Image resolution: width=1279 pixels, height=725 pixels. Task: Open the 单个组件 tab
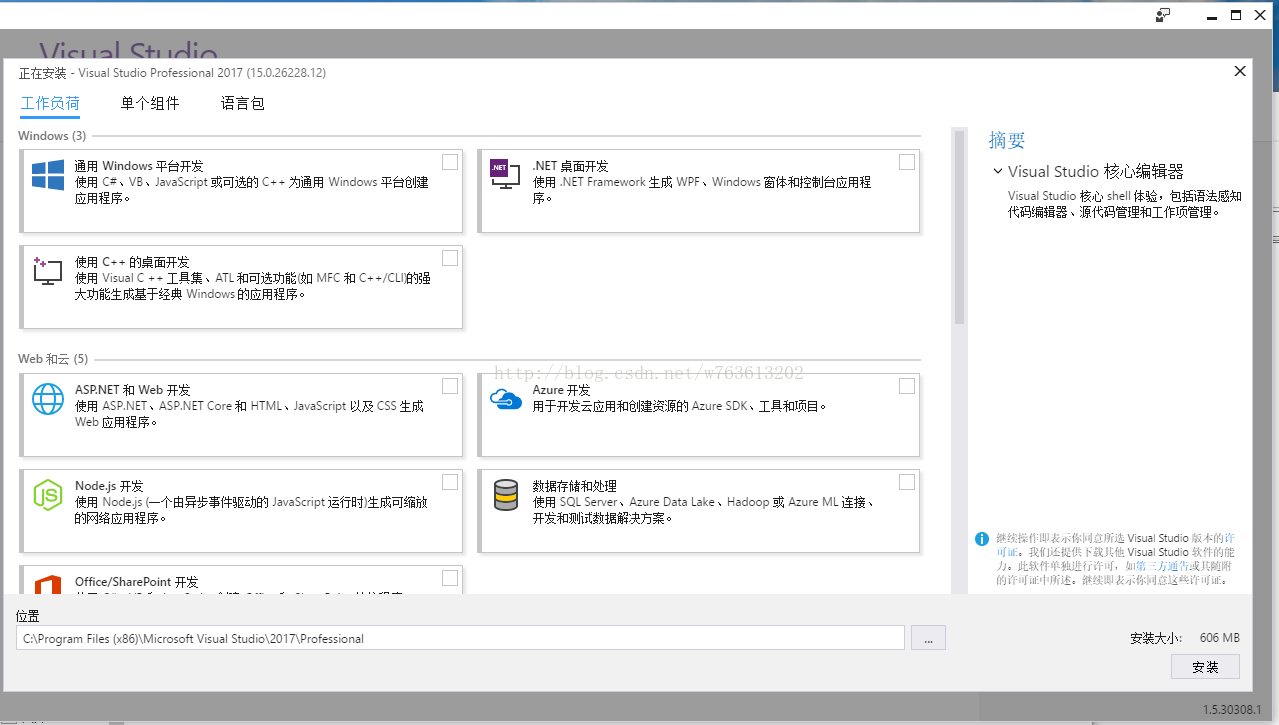coord(150,103)
